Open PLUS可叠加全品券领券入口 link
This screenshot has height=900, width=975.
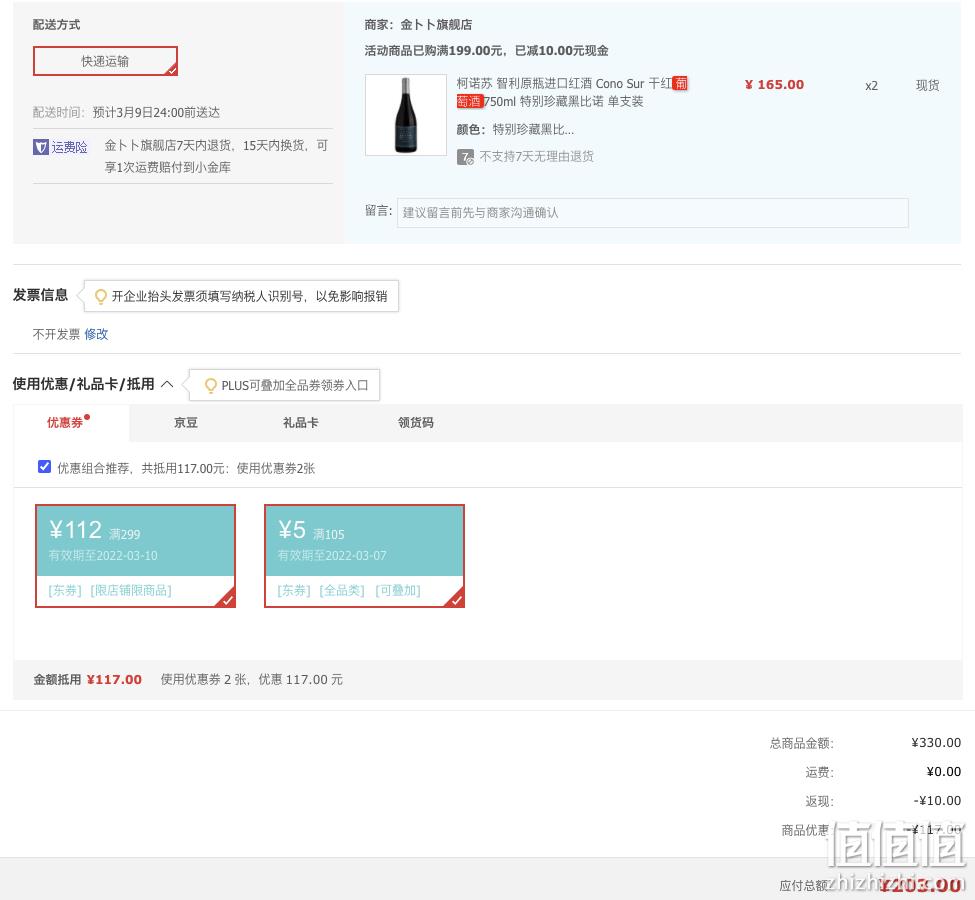295,386
